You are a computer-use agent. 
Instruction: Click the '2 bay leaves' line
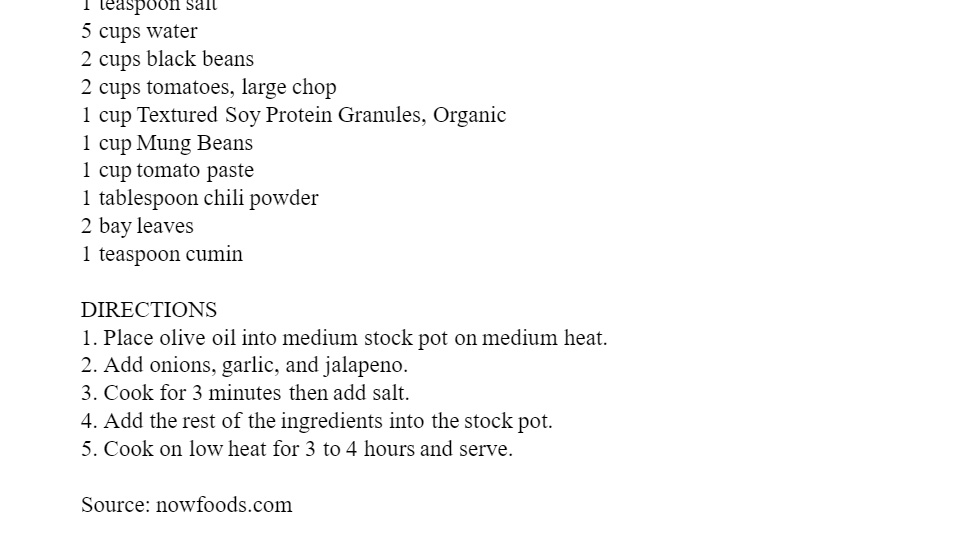point(137,226)
